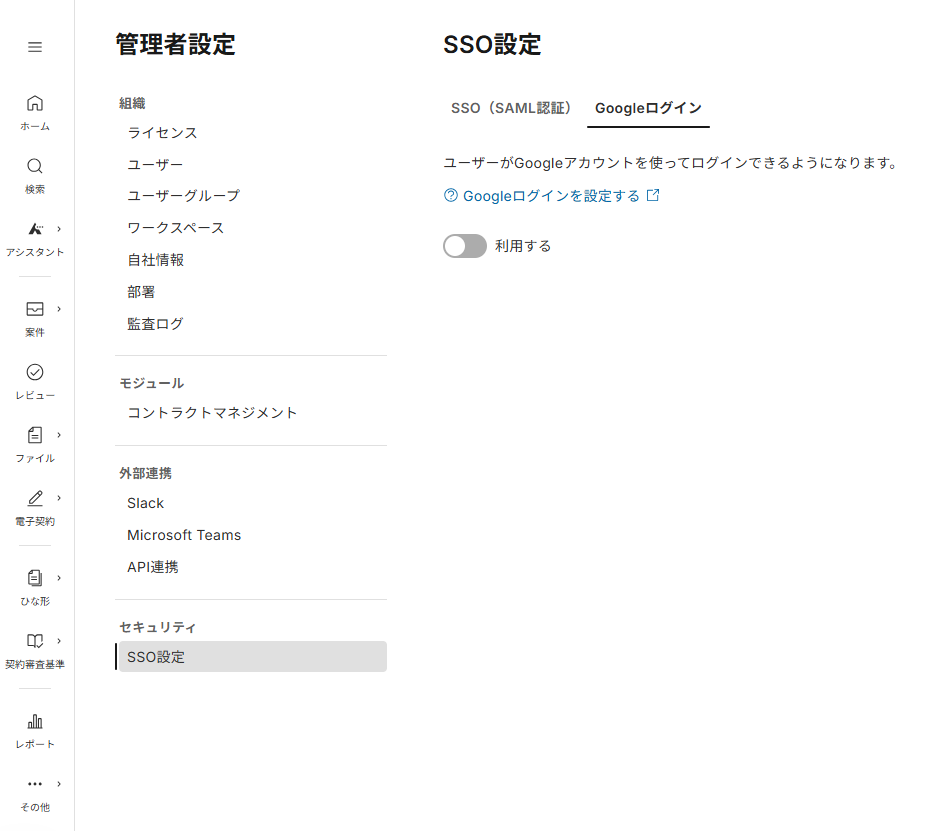The height and width of the screenshot is (831, 942).
Task: Switch to SSO（SAML認証） tab
Action: [x=511, y=108]
